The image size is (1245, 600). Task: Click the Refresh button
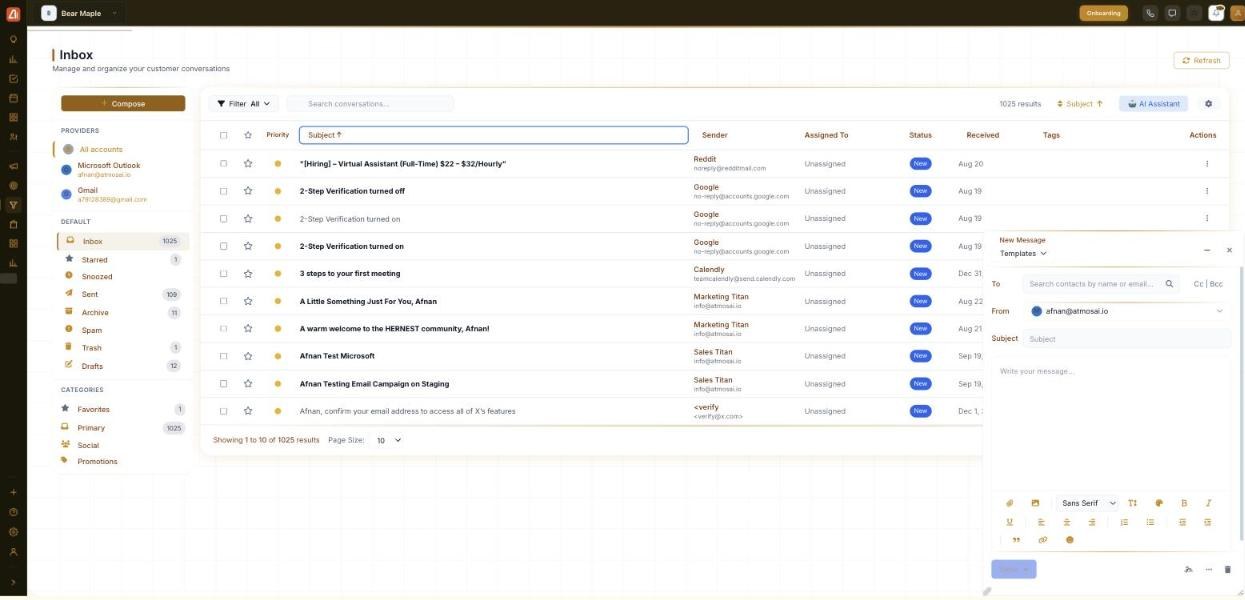[x=1201, y=60]
